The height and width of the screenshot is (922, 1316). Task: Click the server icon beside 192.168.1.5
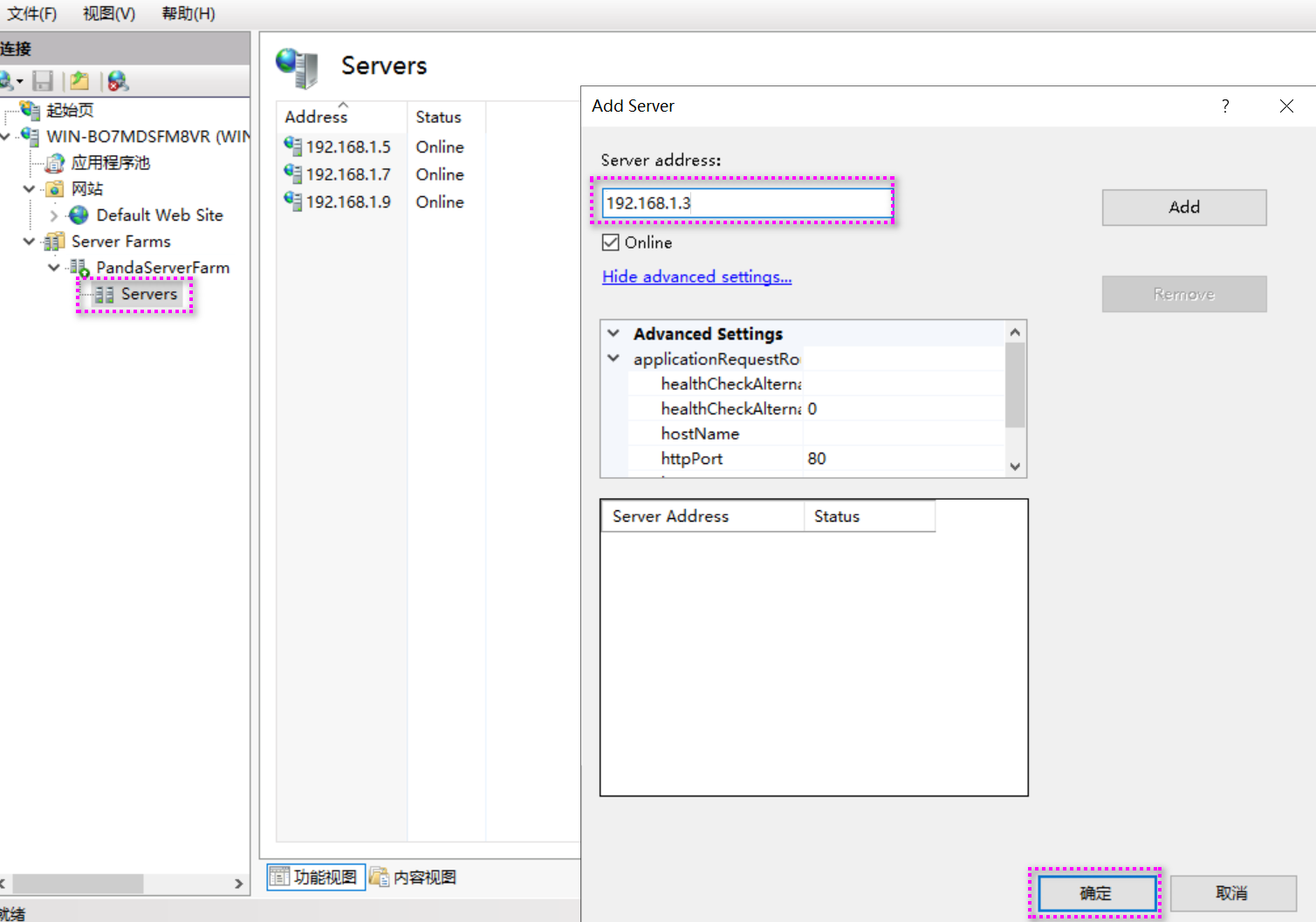tap(292, 147)
